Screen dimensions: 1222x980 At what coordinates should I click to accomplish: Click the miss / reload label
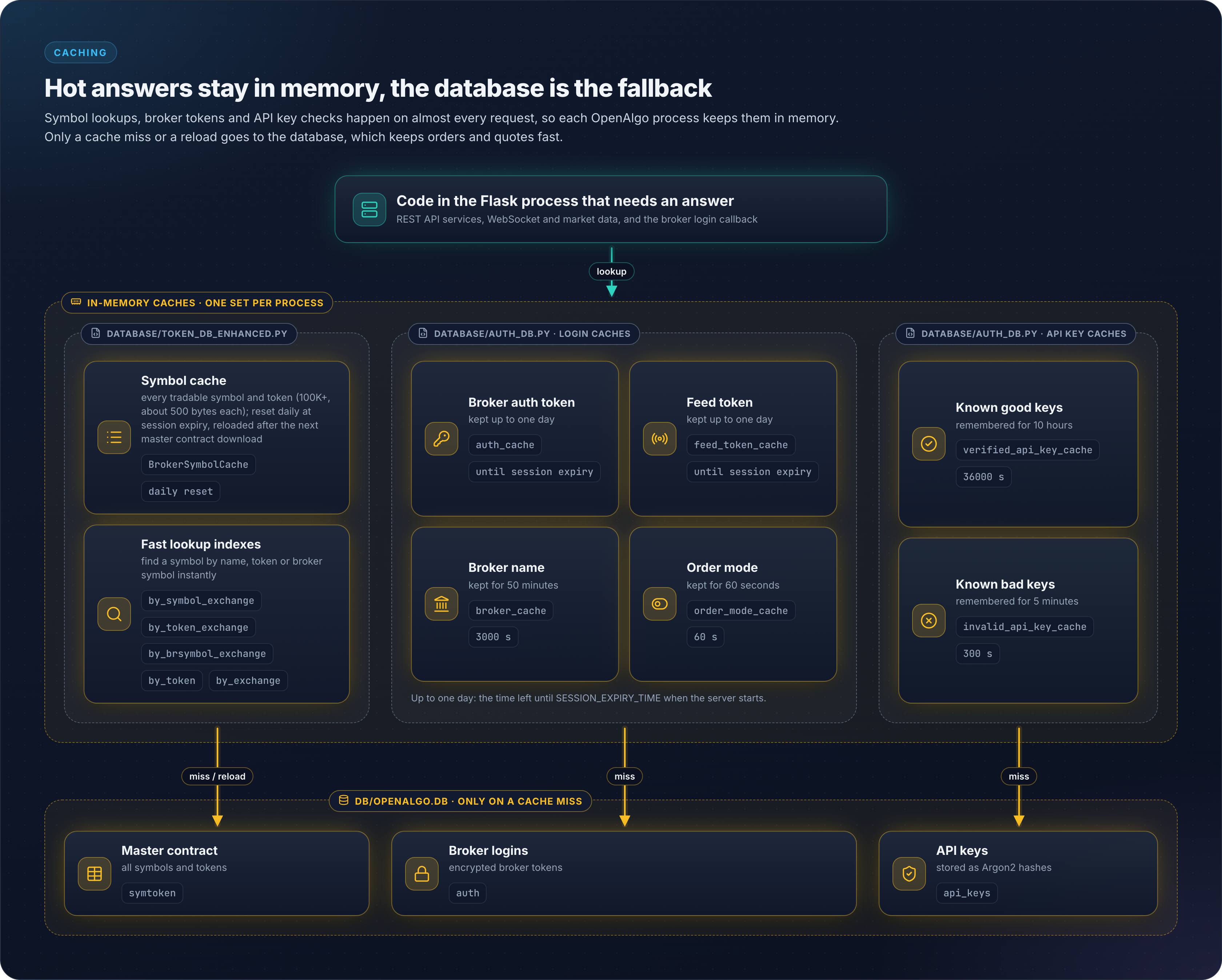click(217, 776)
